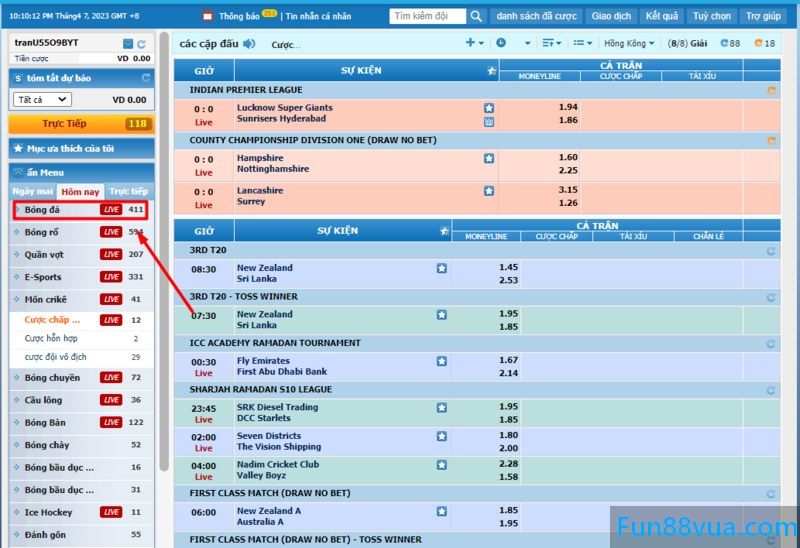Favorite the Lucknow Super Giants match
The image size is (800, 548).
tap(489, 108)
